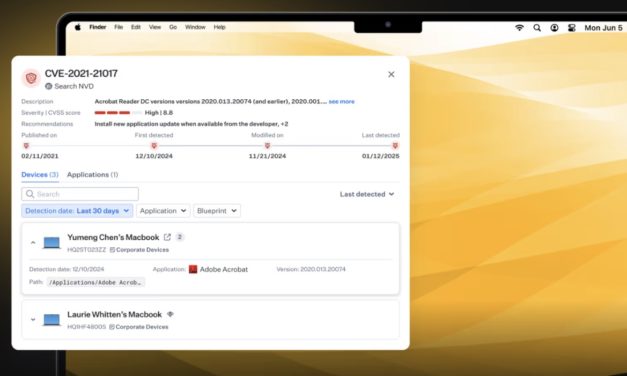The width and height of the screenshot is (627, 376).
Task: Open the Help menu
Action: click(220, 27)
